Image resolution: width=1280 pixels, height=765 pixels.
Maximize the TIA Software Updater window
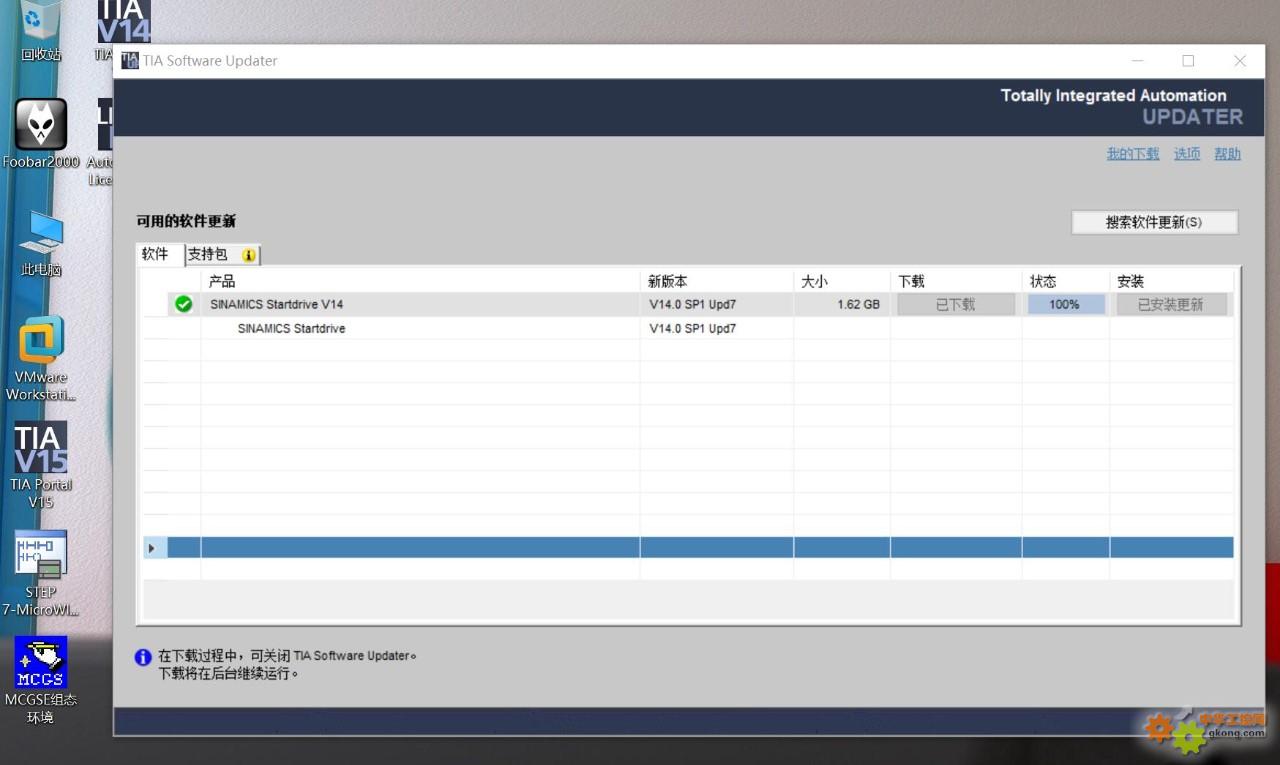[x=1188, y=61]
